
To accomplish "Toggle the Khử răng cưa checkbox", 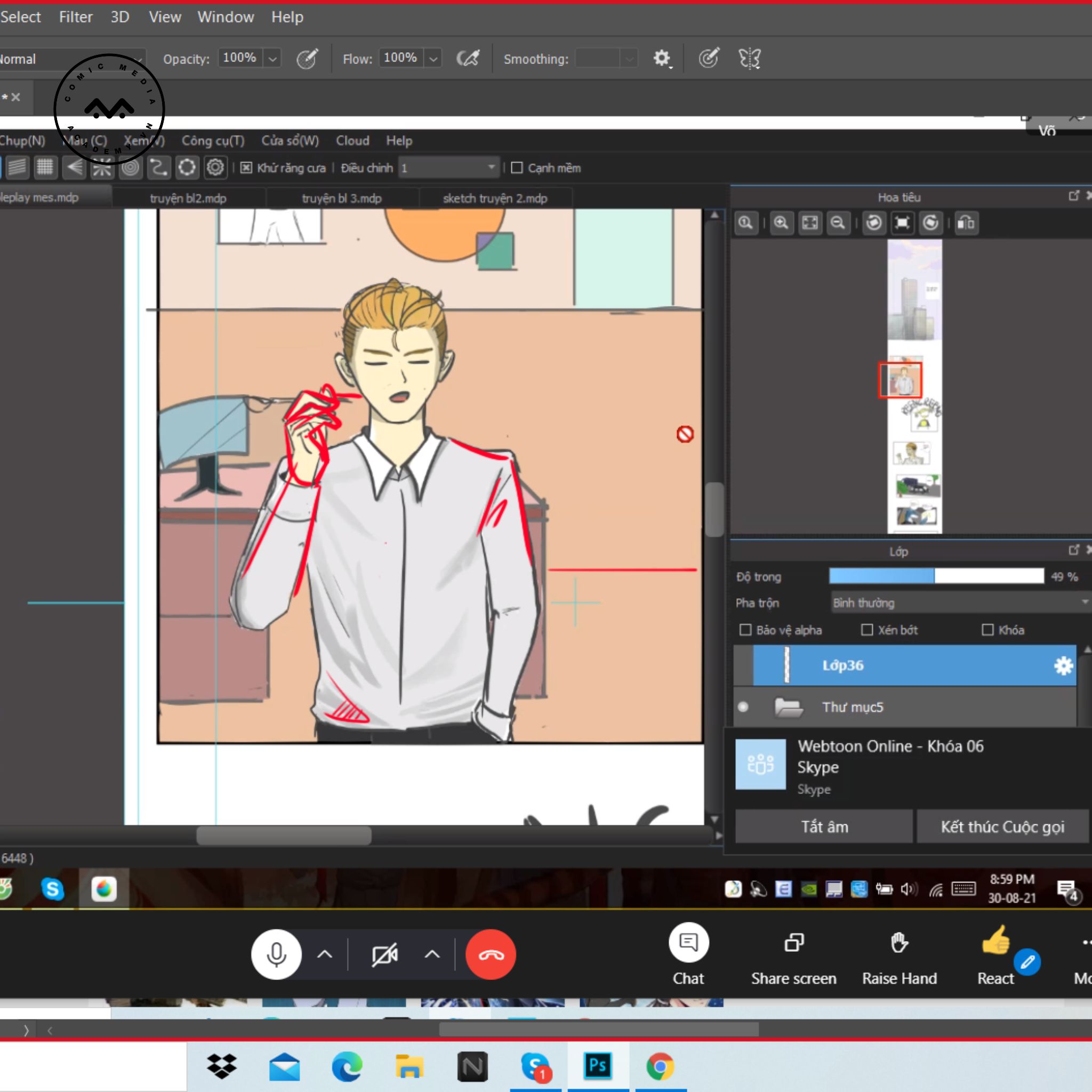I will (246, 168).
